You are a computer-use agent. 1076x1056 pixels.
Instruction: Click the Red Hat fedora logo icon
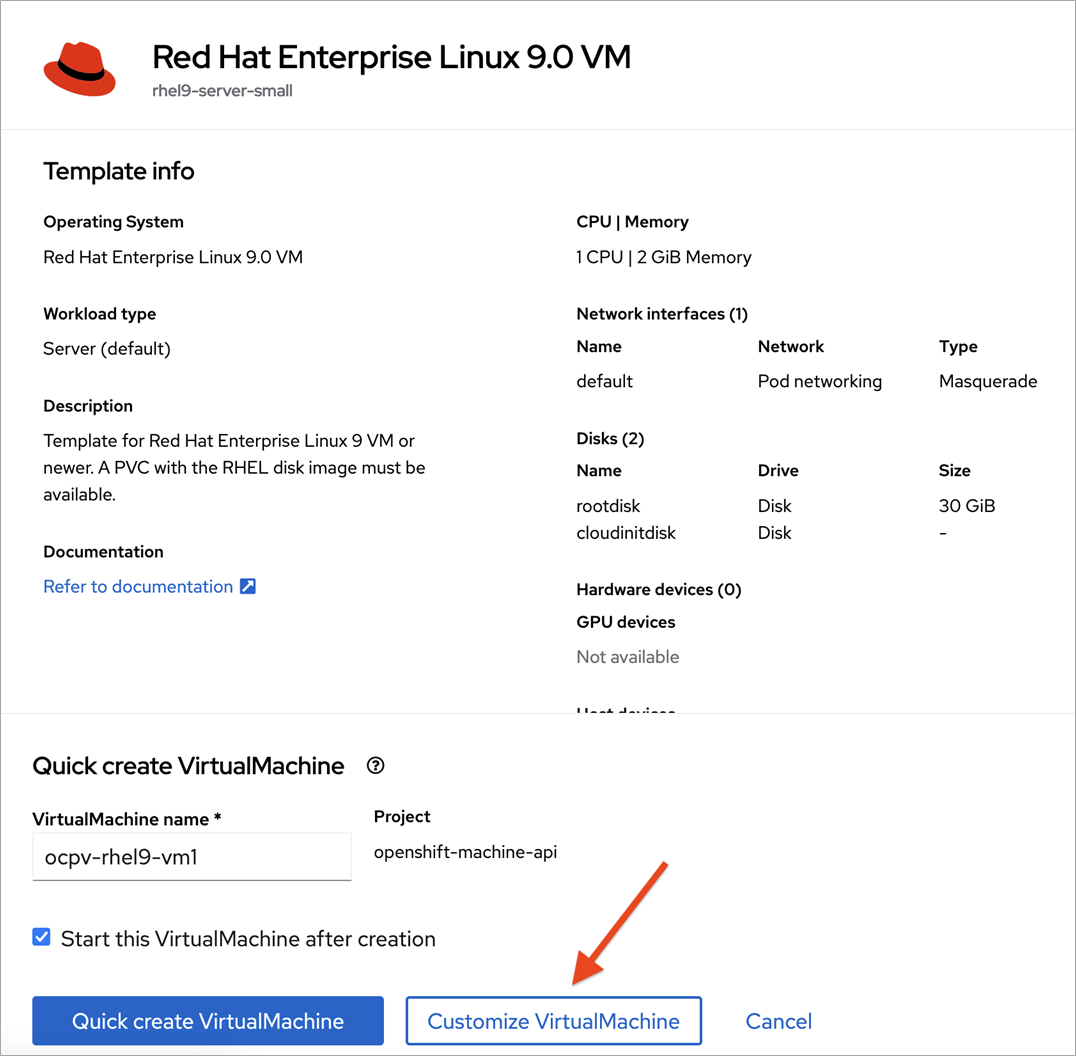click(80, 69)
